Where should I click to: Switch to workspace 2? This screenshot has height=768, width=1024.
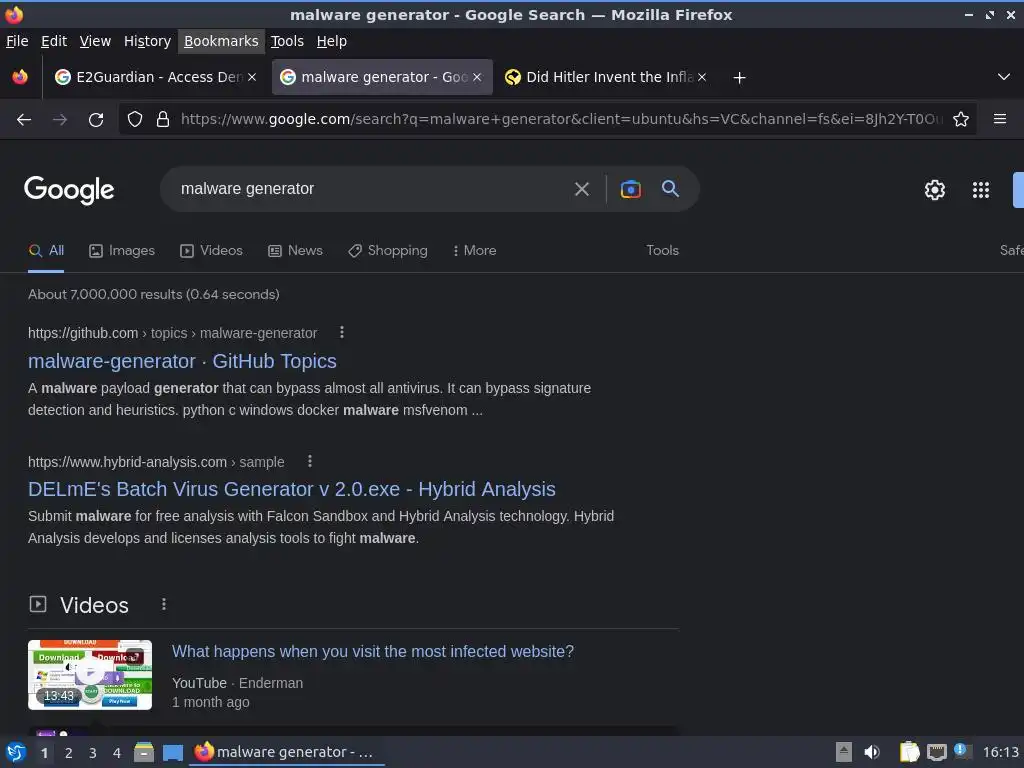coord(69,753)
